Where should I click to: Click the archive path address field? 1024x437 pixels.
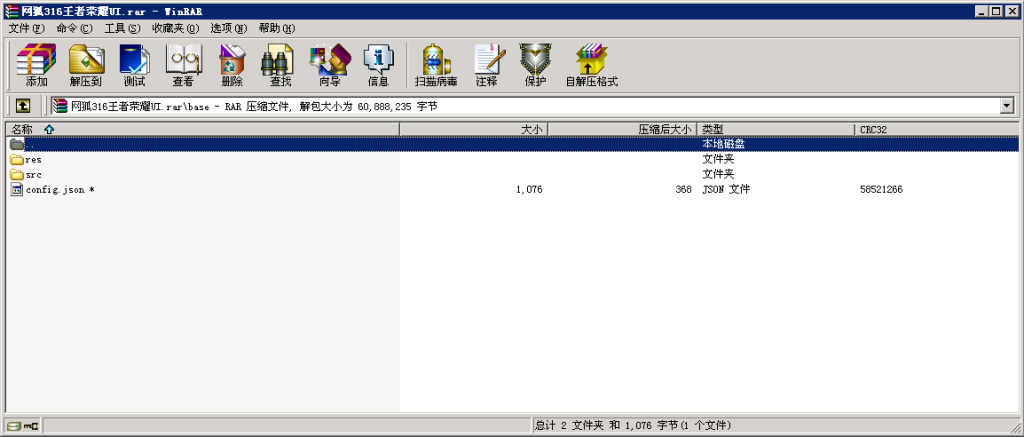point(526,105)
